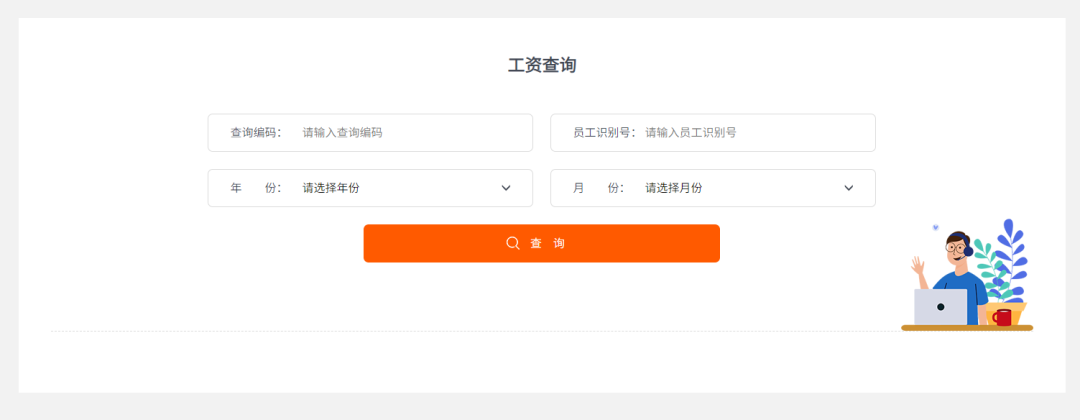The height and width of the screenshot is (420, 1080).
Task: Click the magnifier icon on the query button
Action: click(513, 243)
